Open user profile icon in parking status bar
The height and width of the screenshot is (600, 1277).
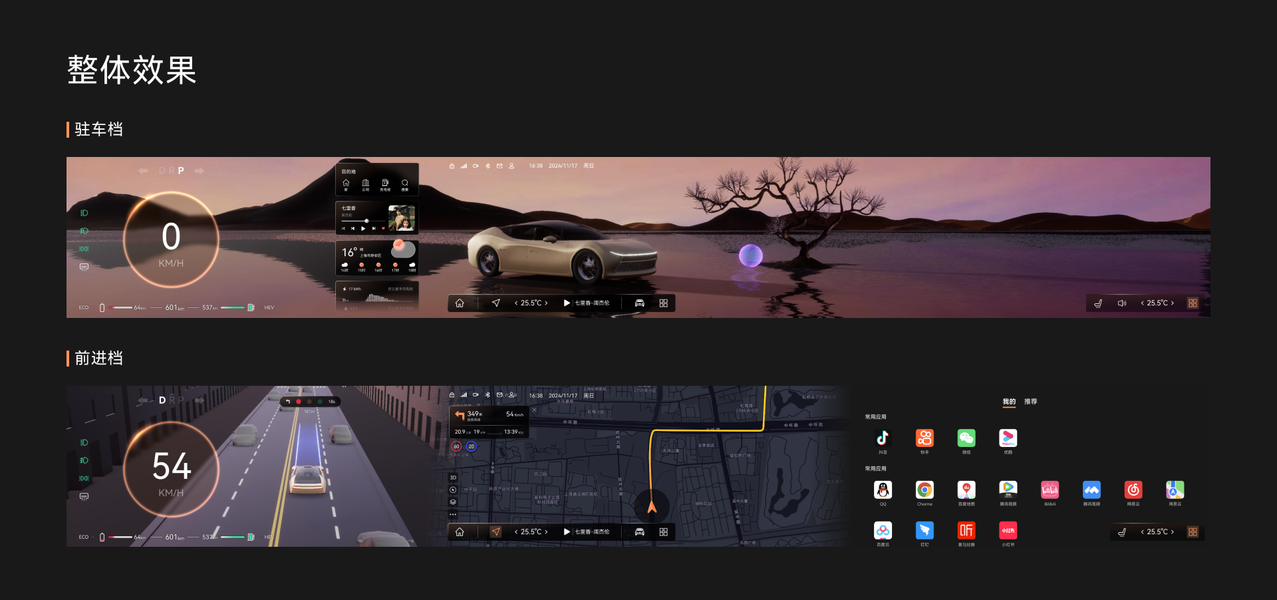[511, 166]
